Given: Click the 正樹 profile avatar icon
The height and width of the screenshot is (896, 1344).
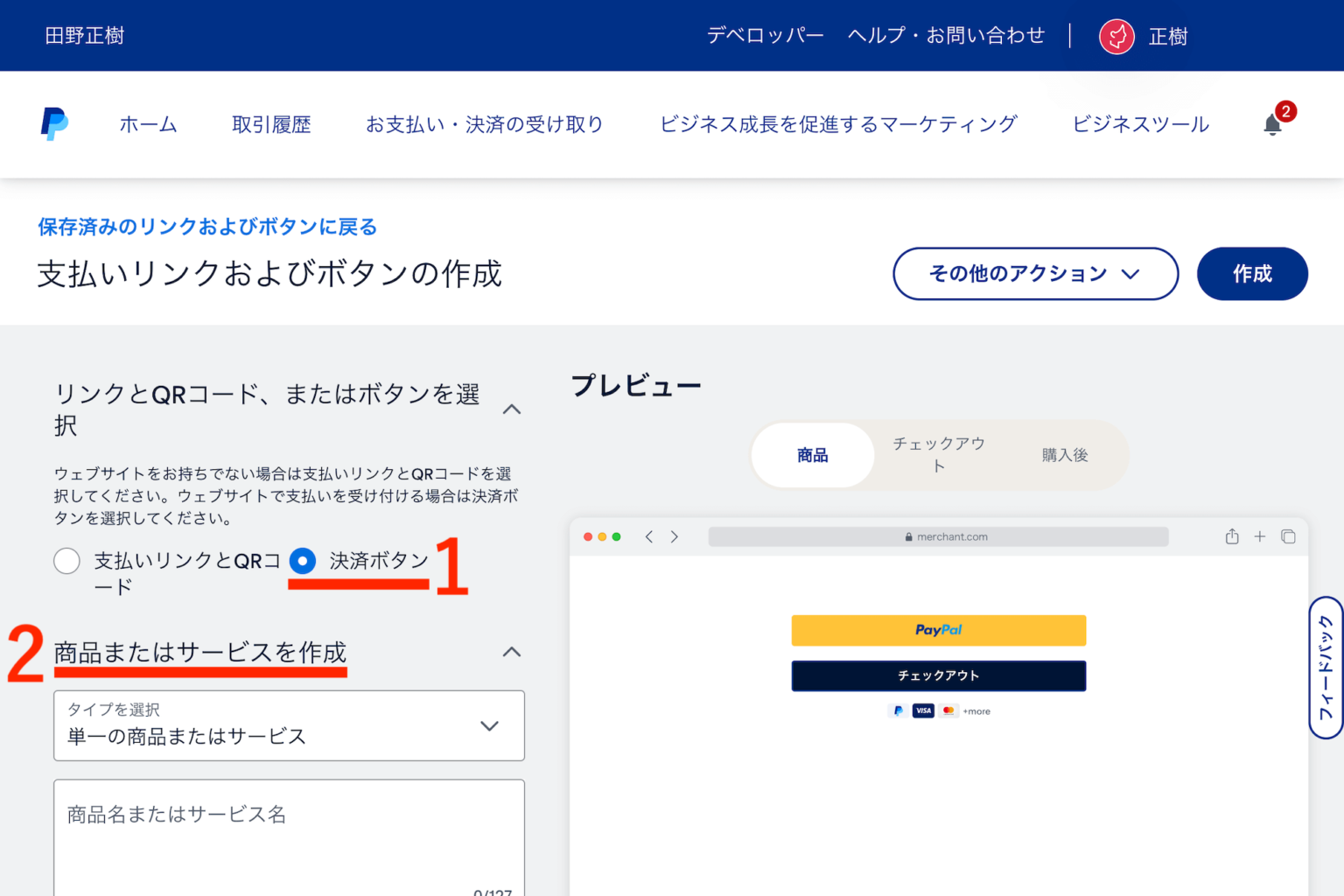Looking at the screenshot, I should click(1116, 36).
